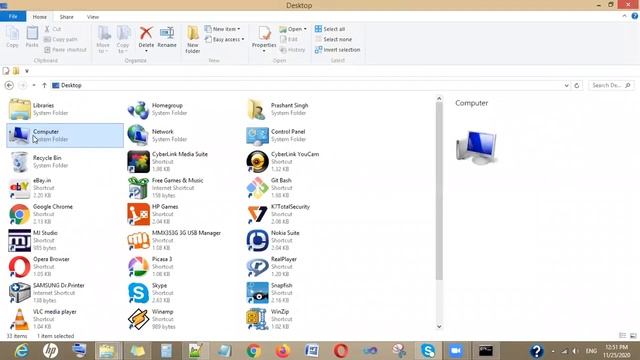Select CyberLink YouCam shortcut icon
The height and width of the screenshot is (360, 640).
pos(257,162)
